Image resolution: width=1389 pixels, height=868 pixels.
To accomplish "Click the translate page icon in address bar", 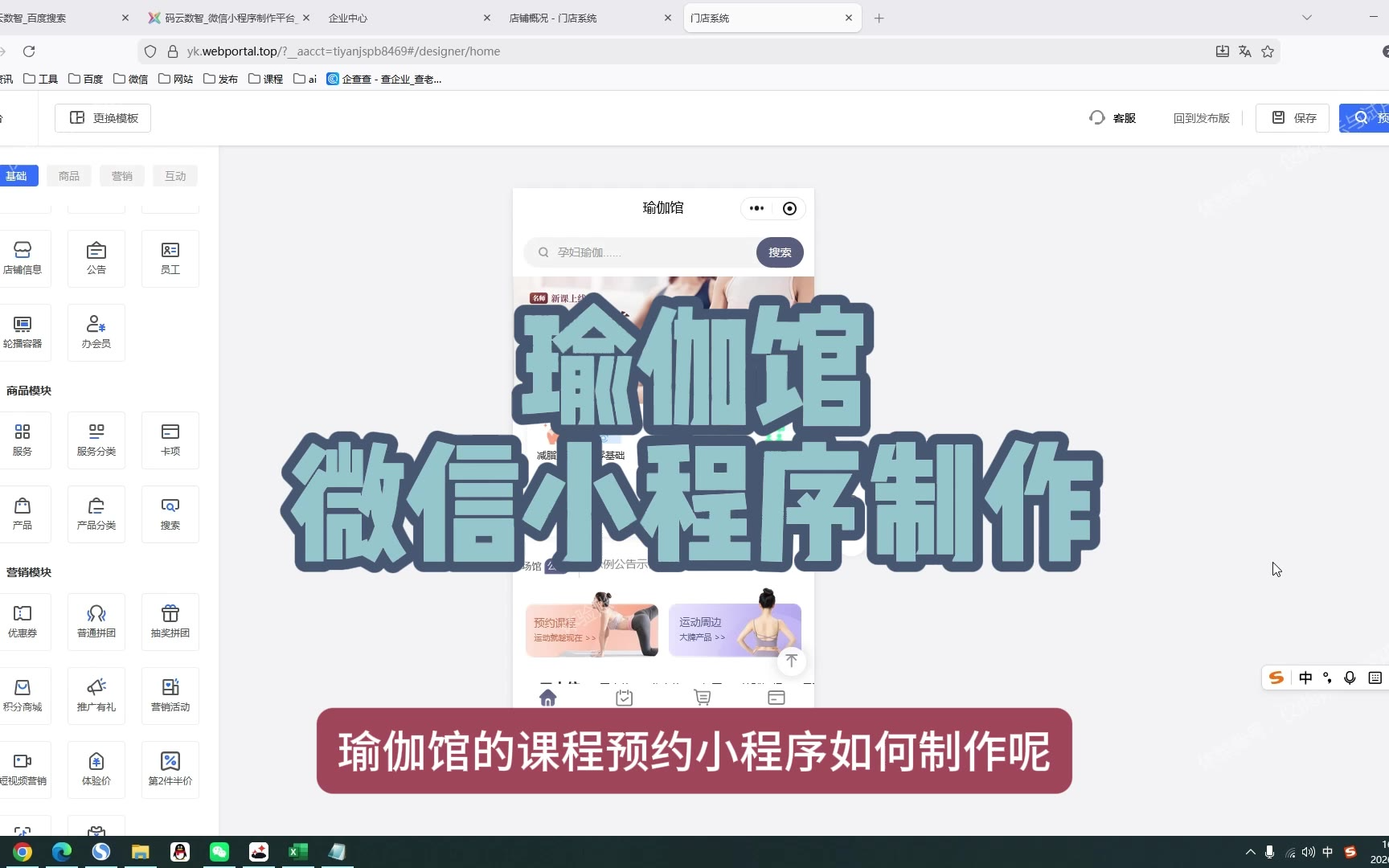I will point(1245,51).
